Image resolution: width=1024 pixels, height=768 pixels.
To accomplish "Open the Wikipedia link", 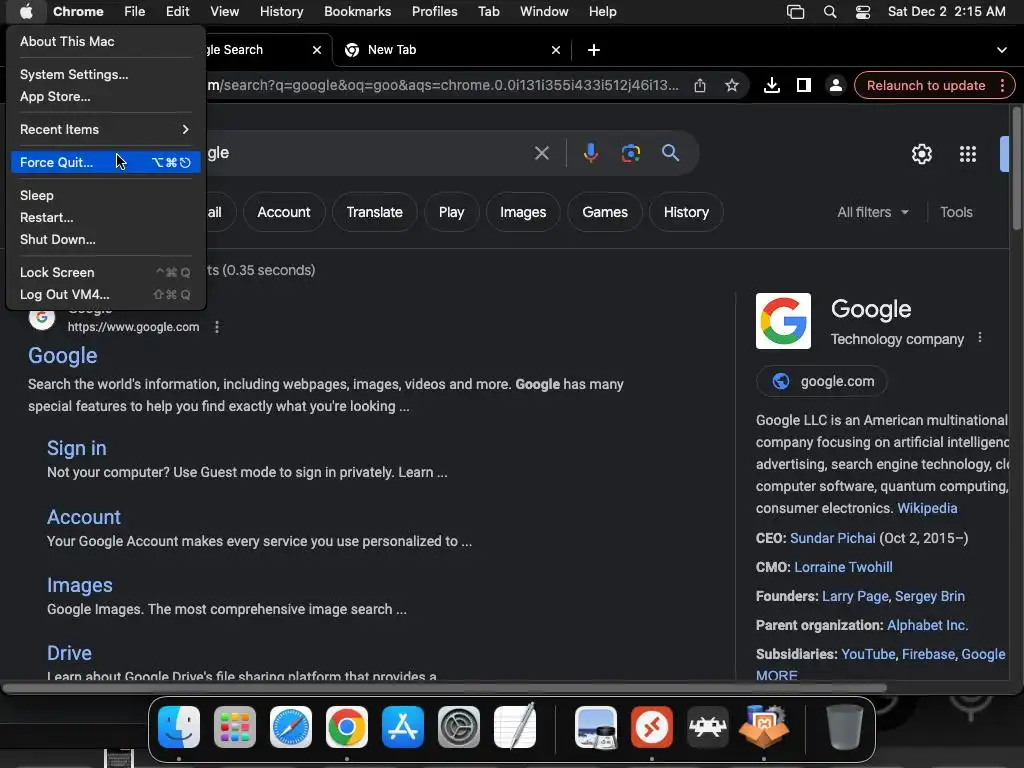I will tap(927, 508).
